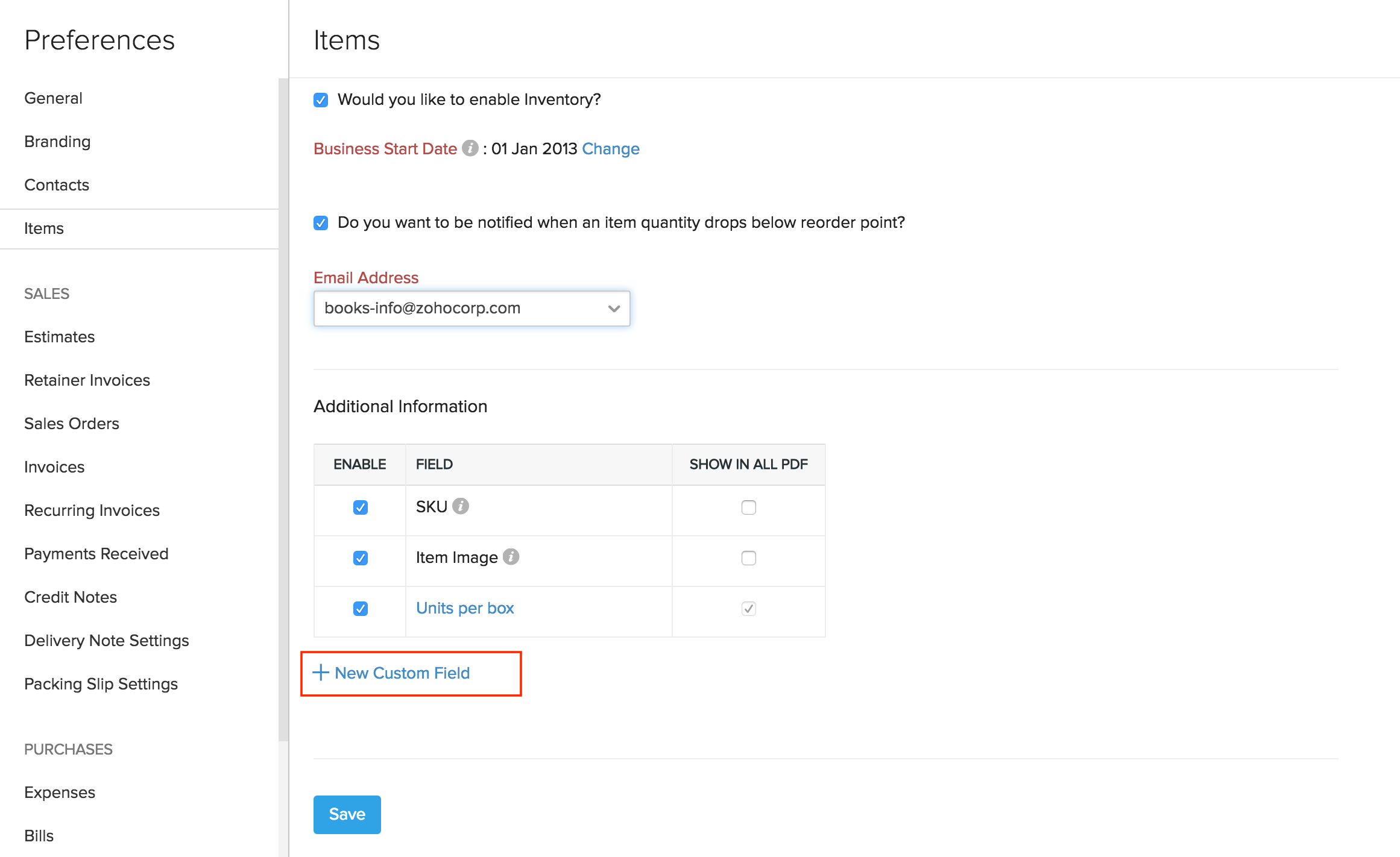Click the Change business start date link

pyautogui.click(x=610, y=149)
